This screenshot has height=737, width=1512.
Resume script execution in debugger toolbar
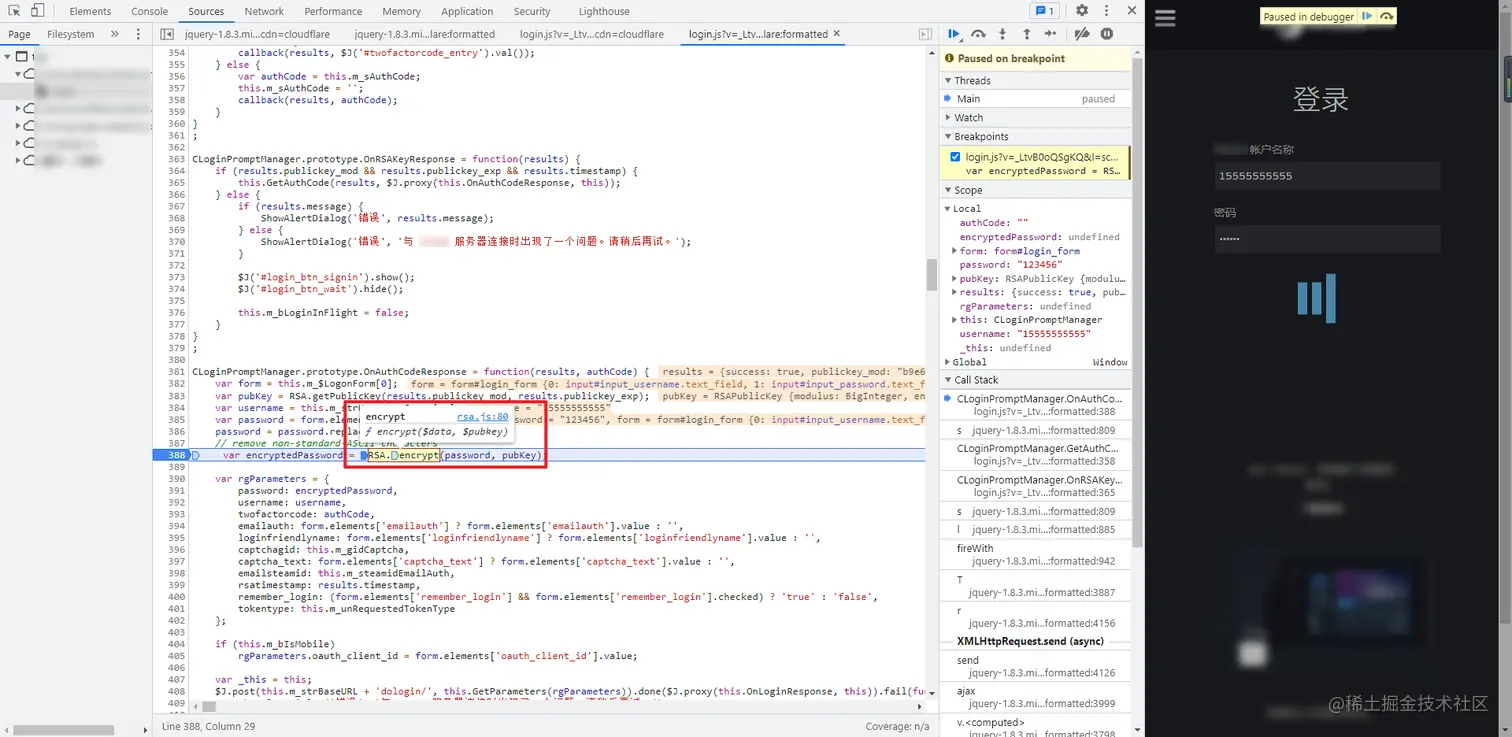(x=954, y=34)
